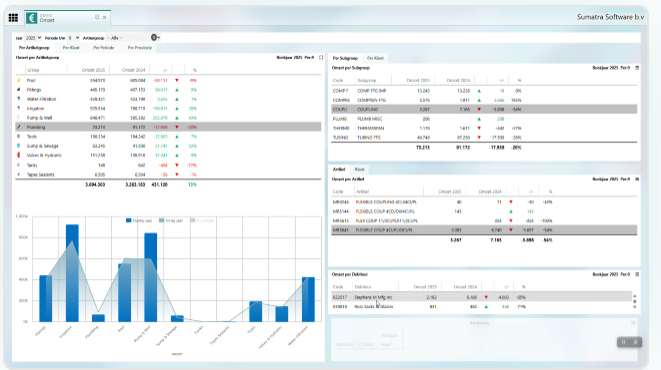The width and height of the screenshot is (661, 370).
Task: Click the Fittings group icon
Action: [x=19, y=90]
